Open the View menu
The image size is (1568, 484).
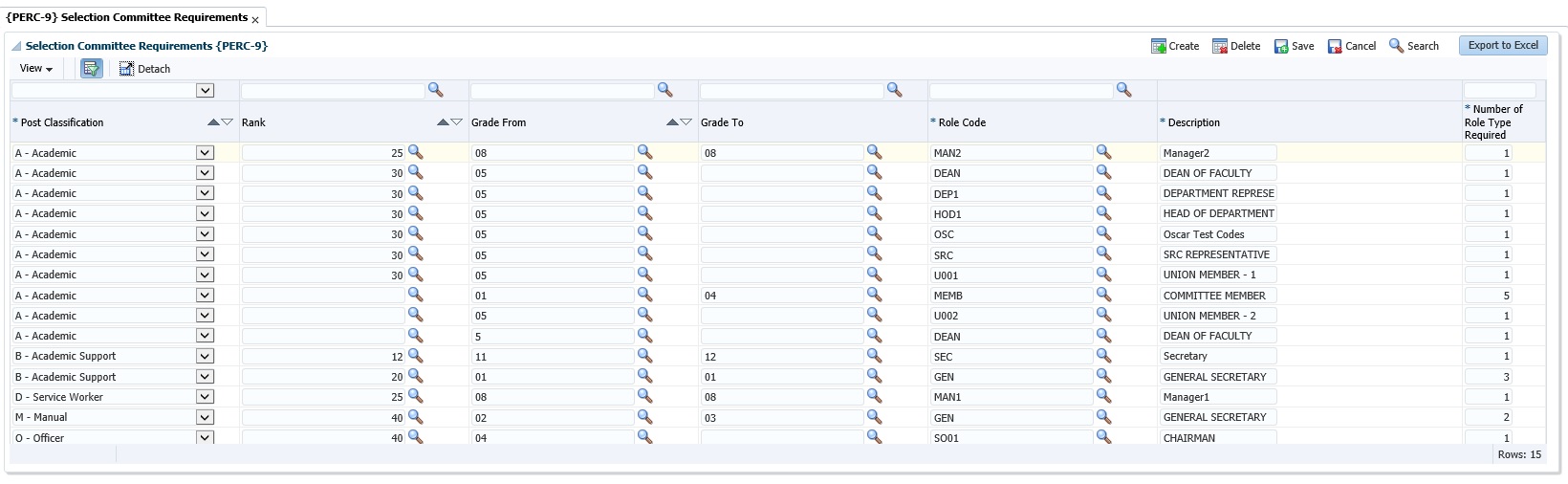(x=35, y=69)
